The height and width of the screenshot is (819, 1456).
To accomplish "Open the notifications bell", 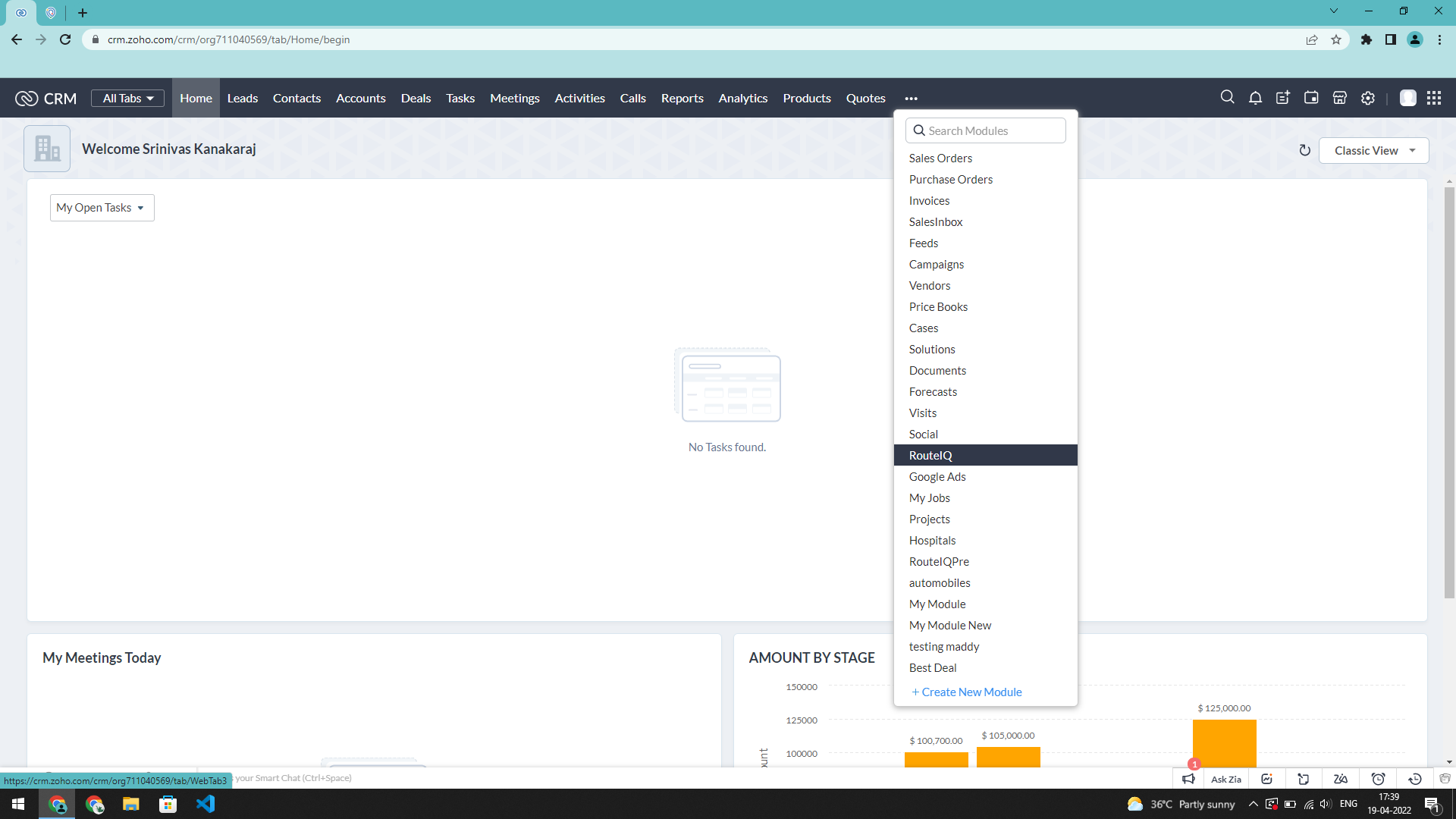I will tap(1255, 98).
